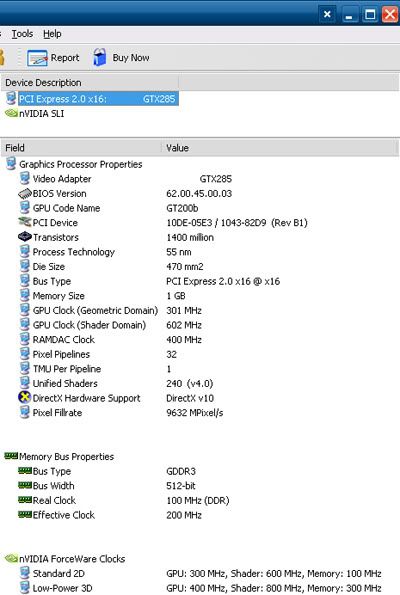The image size is (400, 595).
Task: Open the Tools menu
Action: click(x=22, y=34)
